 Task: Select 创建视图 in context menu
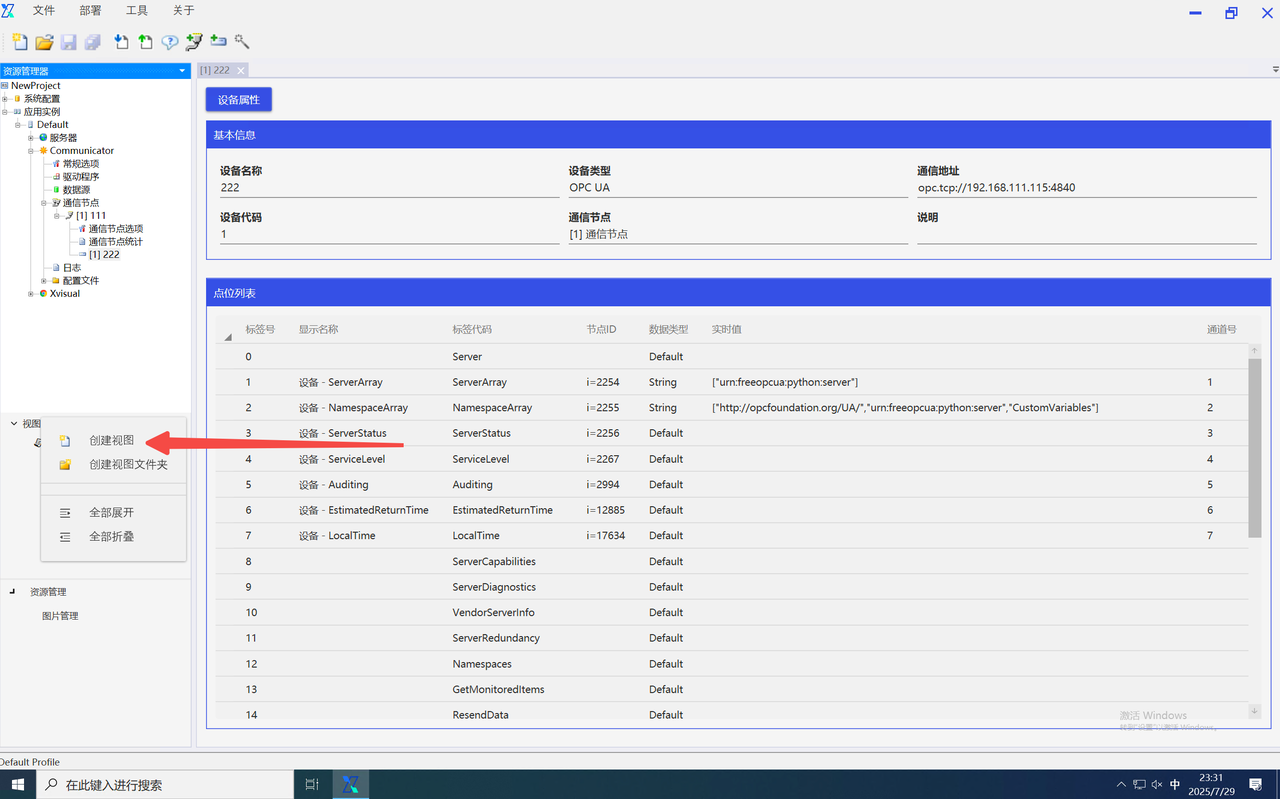coord(111,440)
